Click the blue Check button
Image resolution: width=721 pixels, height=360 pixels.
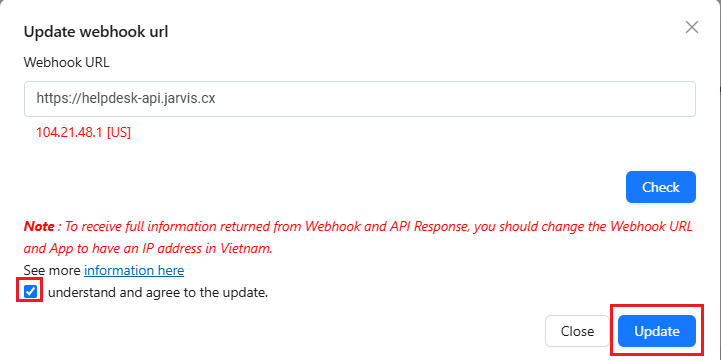[x=661, y=187]
